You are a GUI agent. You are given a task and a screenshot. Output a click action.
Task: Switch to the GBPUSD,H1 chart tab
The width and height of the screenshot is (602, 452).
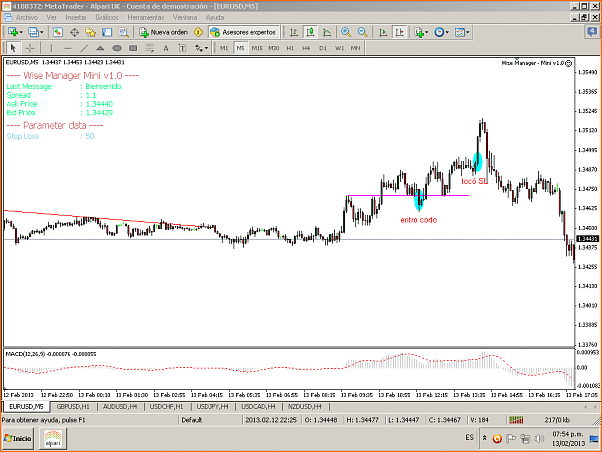click(73, 406)
